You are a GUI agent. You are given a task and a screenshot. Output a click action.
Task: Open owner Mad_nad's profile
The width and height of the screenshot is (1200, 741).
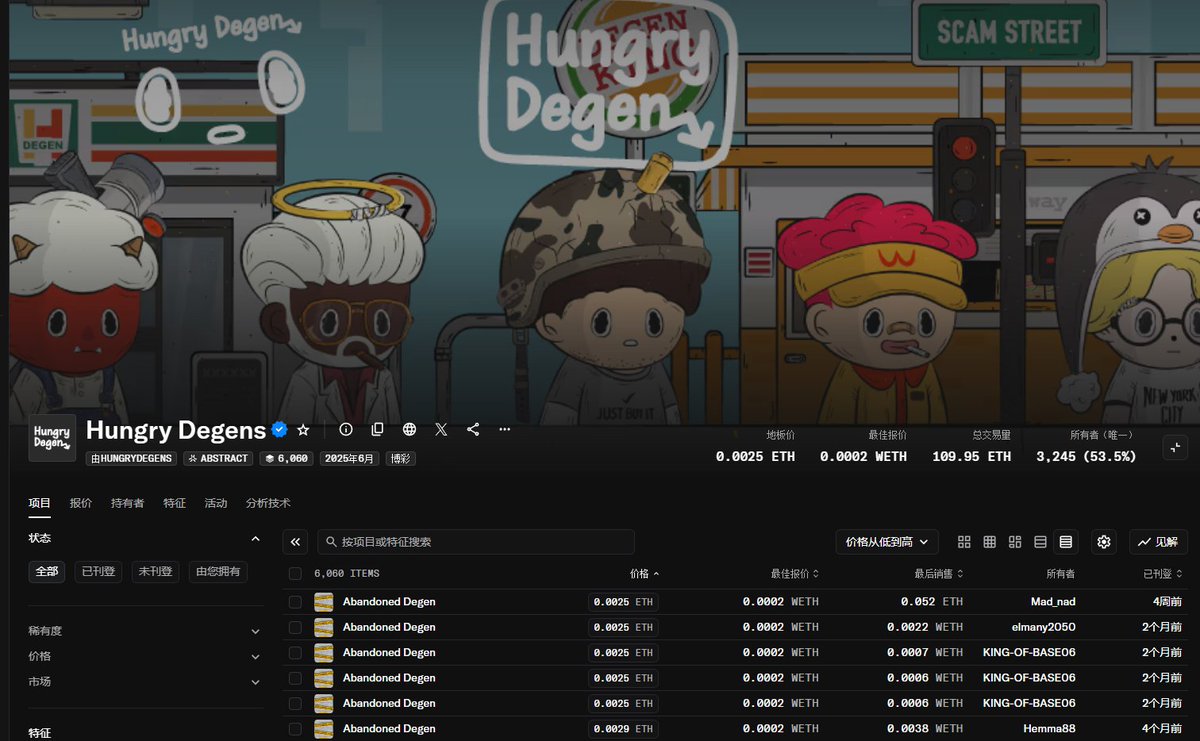(1053, 602)
